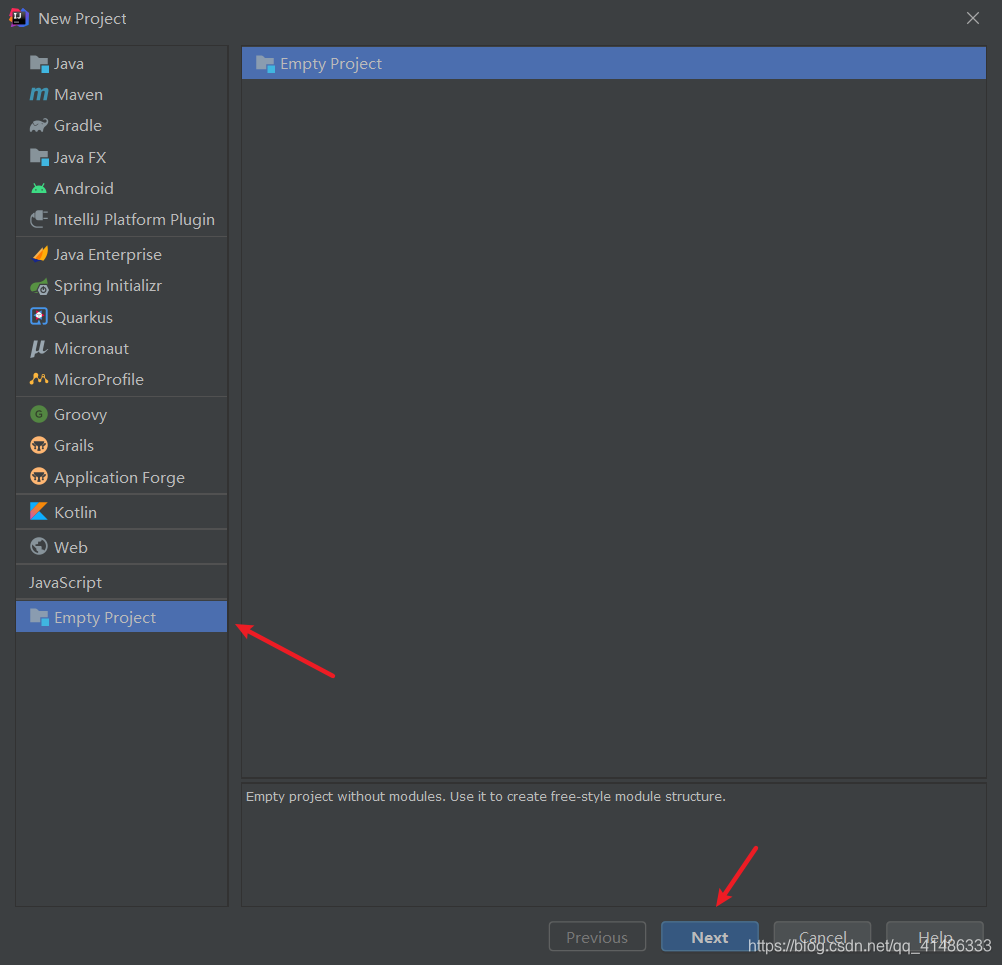Click the Android robot icon
Viewport: 1002px width, 965px height.
[x=39, y=189]
